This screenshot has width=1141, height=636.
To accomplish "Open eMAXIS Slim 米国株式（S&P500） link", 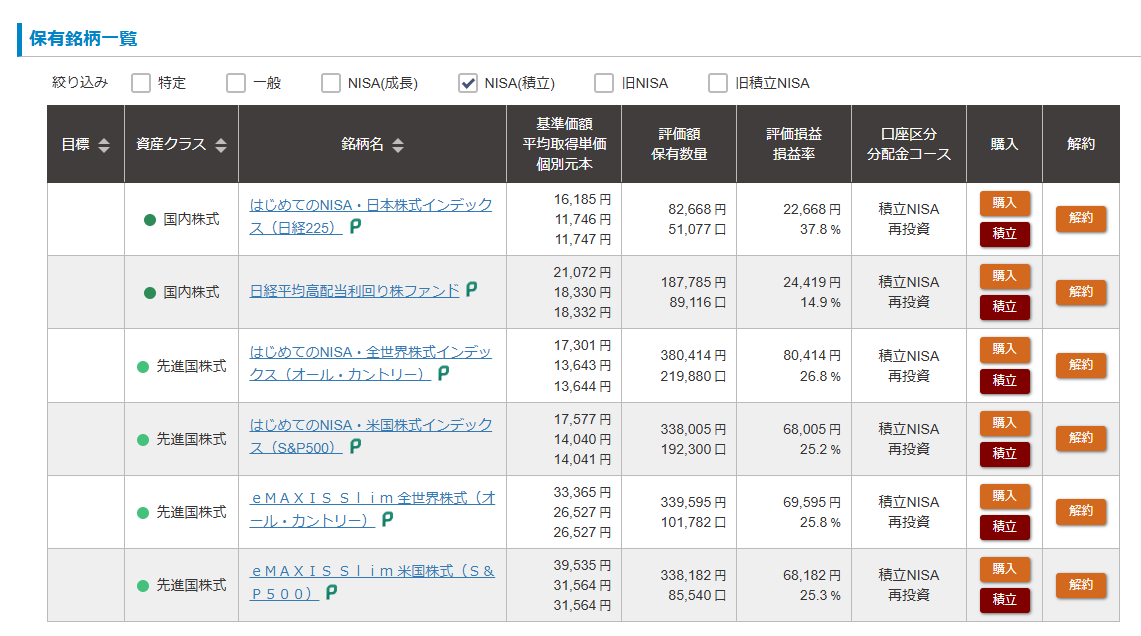I will pos(372,582).
